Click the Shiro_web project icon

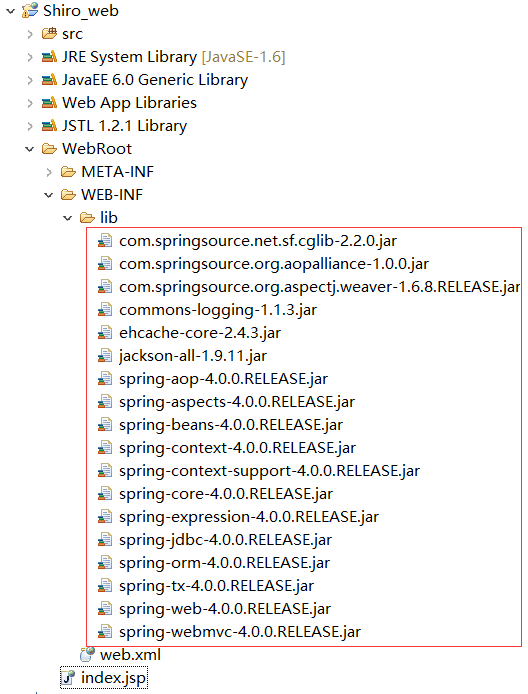coord(30,11)
